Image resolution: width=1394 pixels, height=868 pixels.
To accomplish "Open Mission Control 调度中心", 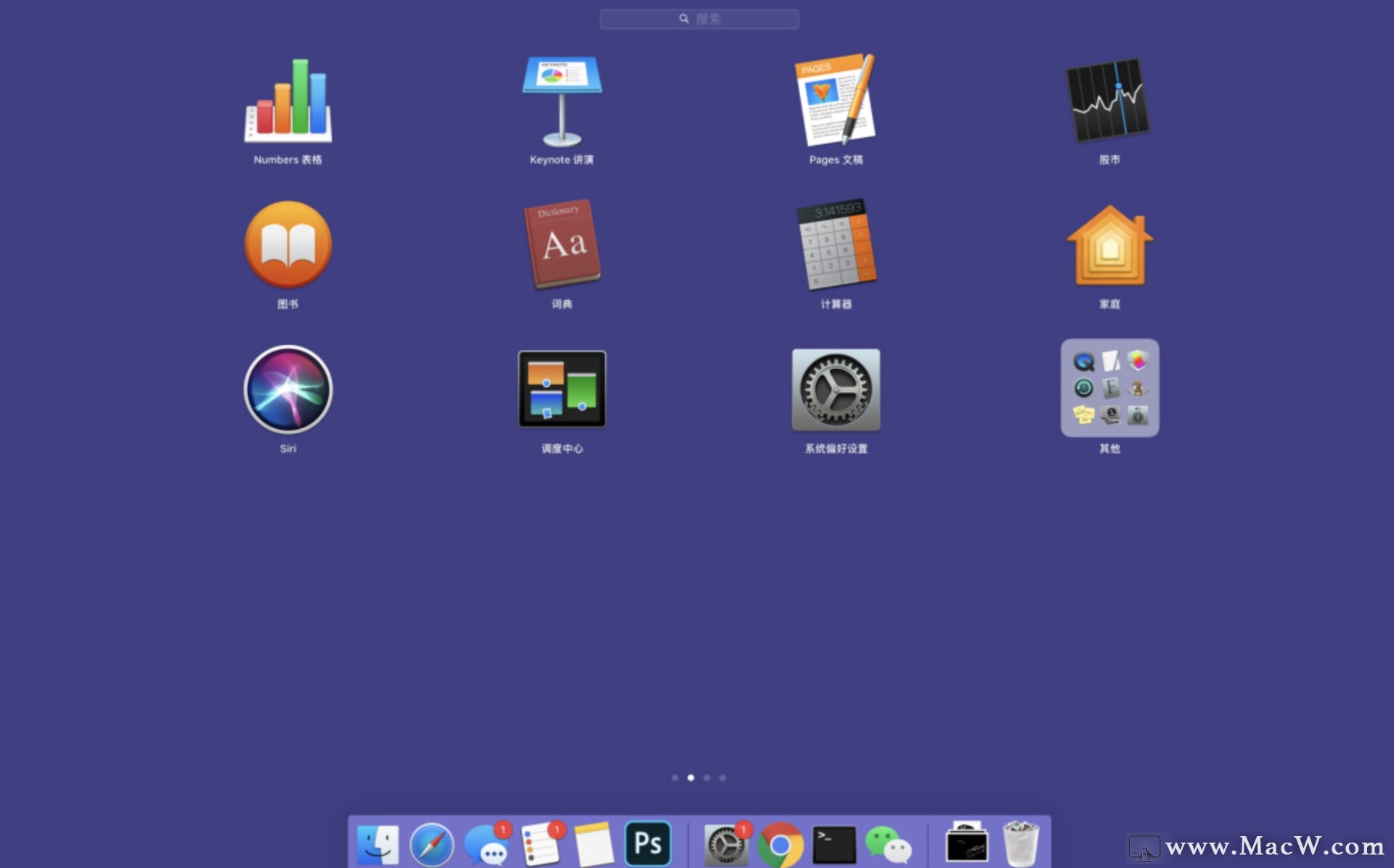I will 562,390.
